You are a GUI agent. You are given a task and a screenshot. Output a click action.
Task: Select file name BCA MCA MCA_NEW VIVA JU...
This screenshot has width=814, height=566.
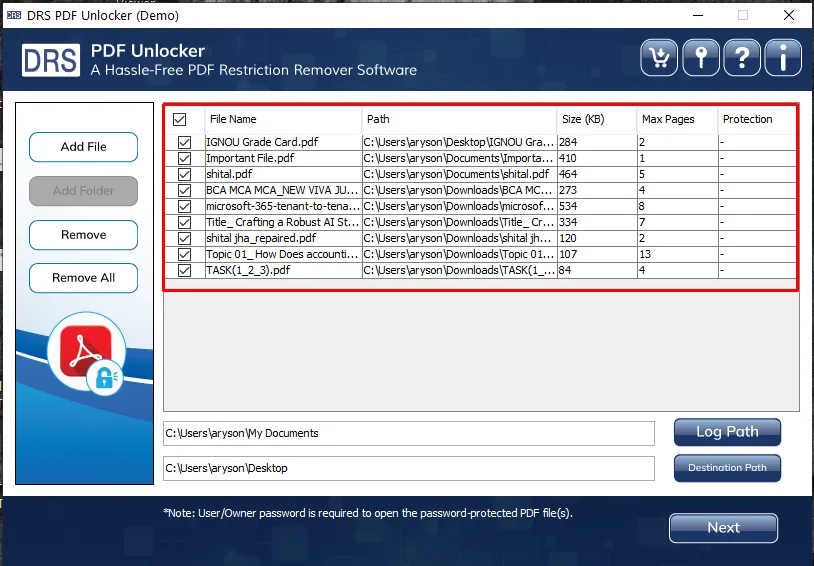282,191
